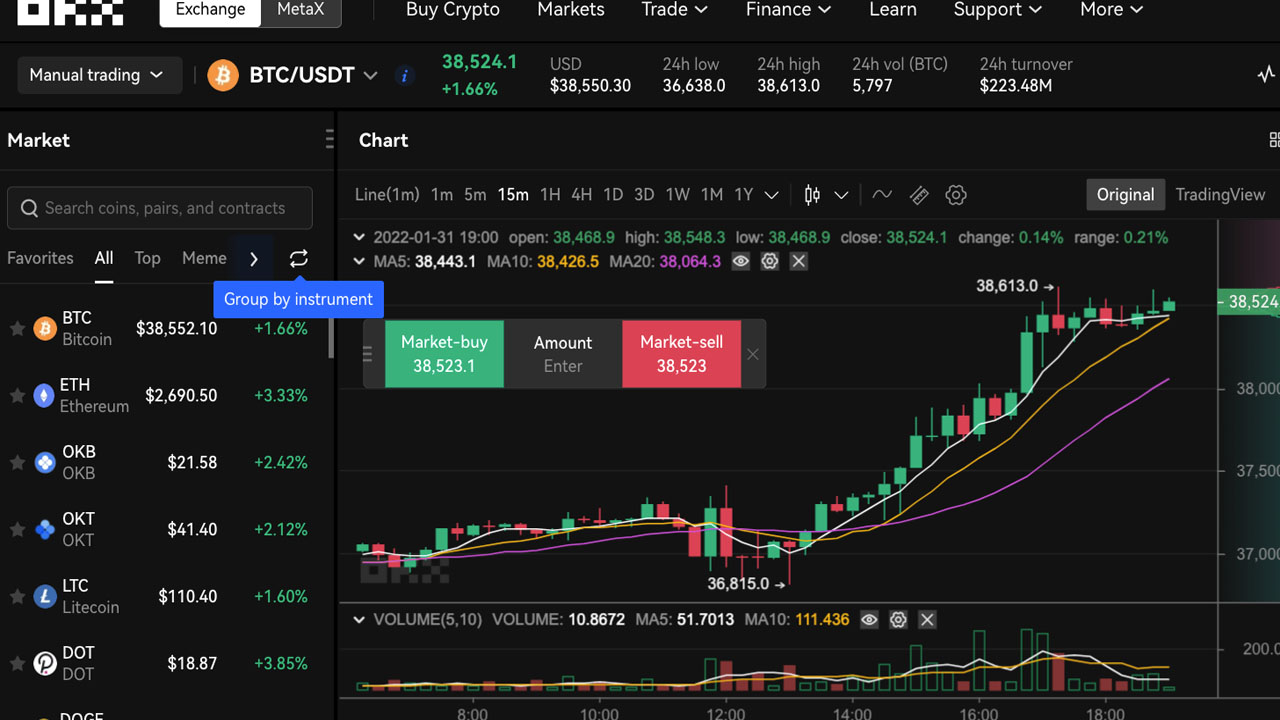
Task: Open chart settings gear in toolbar
Action: pos(956,195)
